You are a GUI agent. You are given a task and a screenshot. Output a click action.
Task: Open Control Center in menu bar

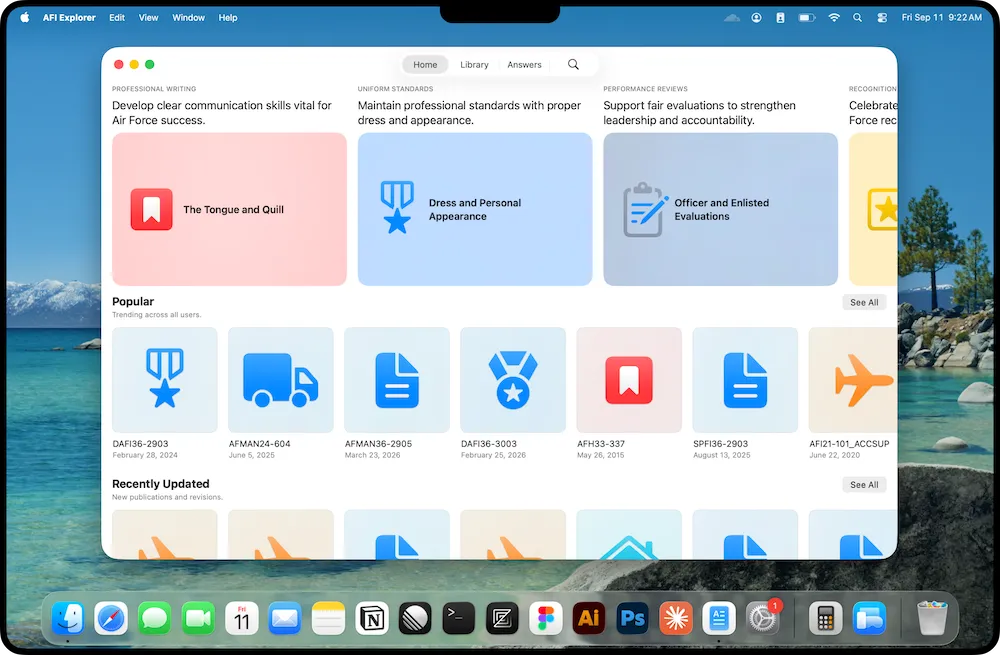pyautogui.click(x=882, y=18)
